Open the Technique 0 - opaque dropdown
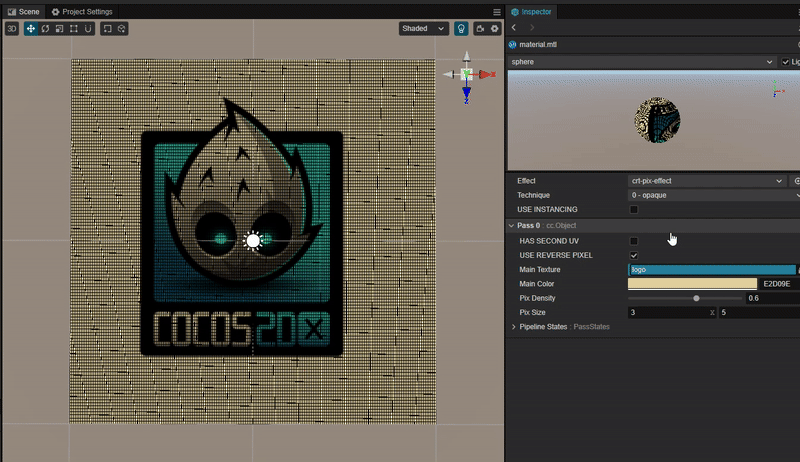Screen dimensions: 800x462 click(714, 195)
